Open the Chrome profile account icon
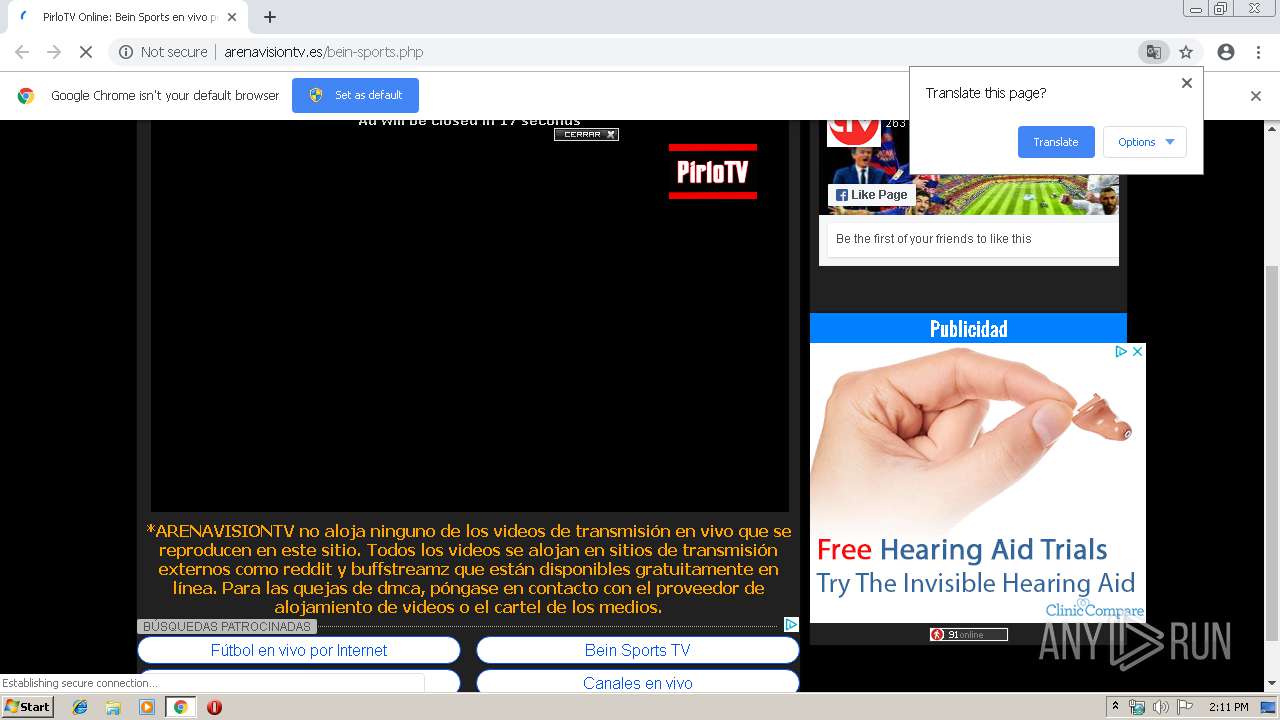The width and height of the screenshot is (1280, 720). coord(1226,52)
